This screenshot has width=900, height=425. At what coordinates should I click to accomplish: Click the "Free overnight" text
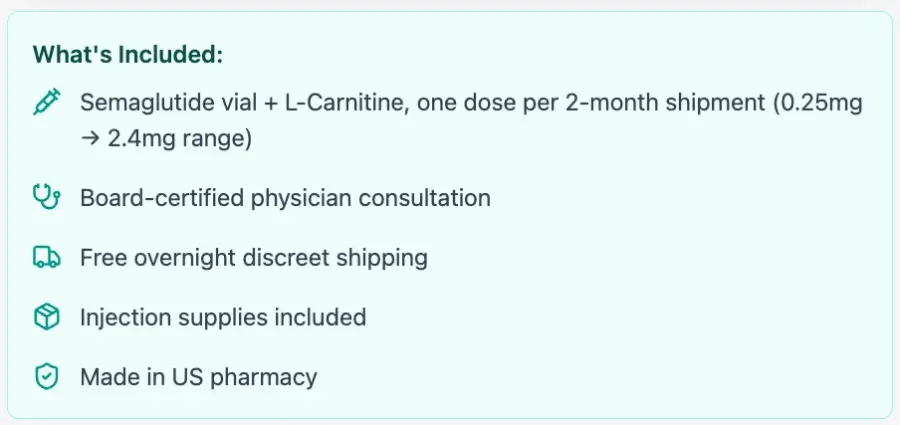158,258
